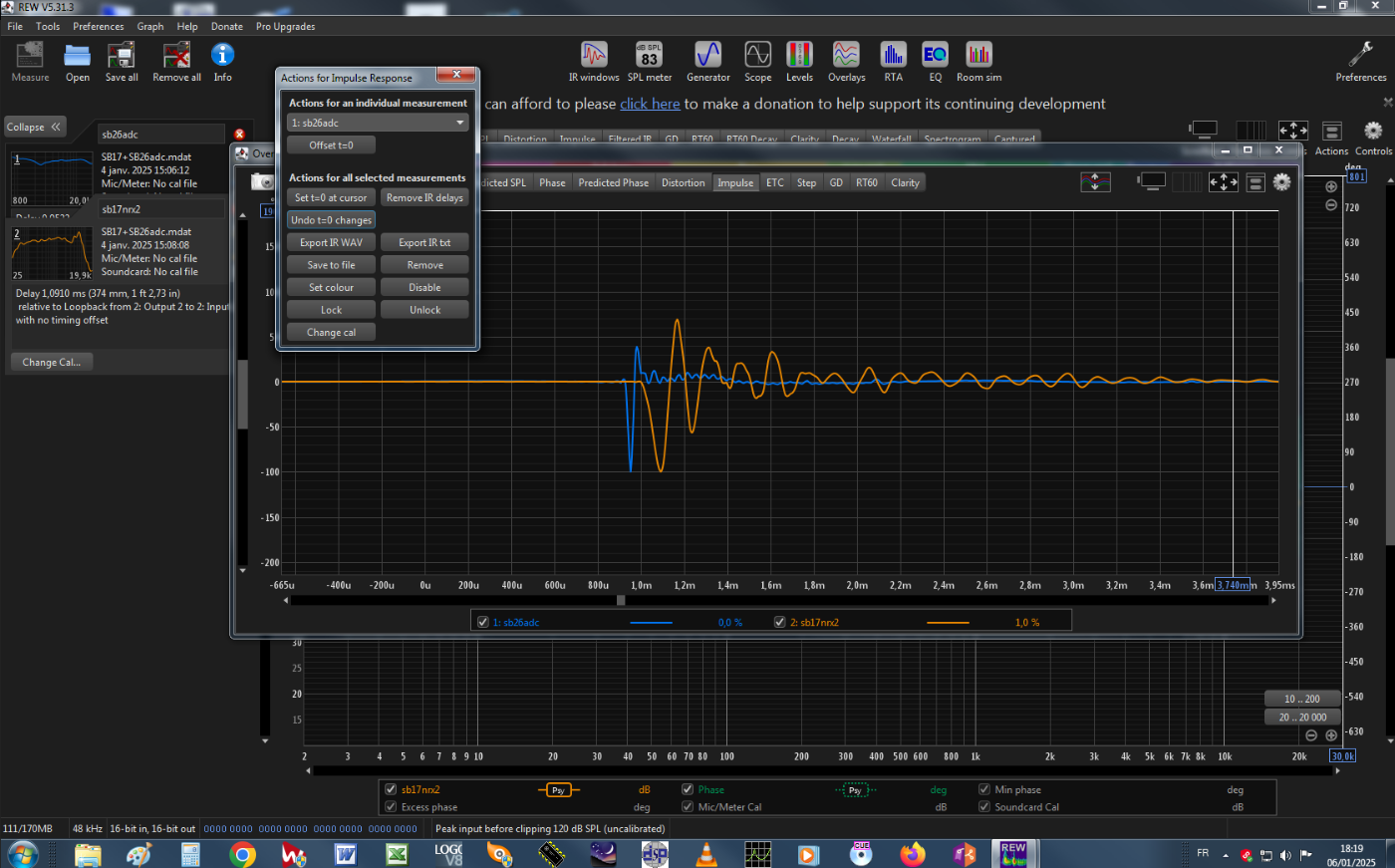Open main window Actions icon
The width and height of the screenshot is (1395, 868).
point(1331,131)
